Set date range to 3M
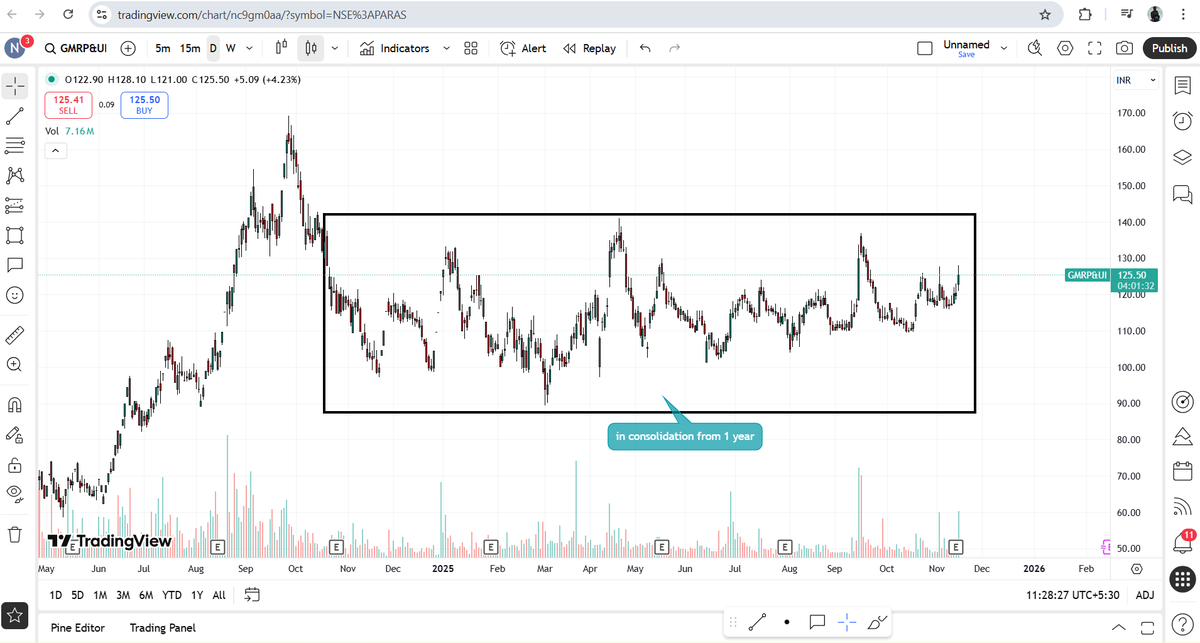The width and height of the screenshot is (1200, 643). coord(123,595)
